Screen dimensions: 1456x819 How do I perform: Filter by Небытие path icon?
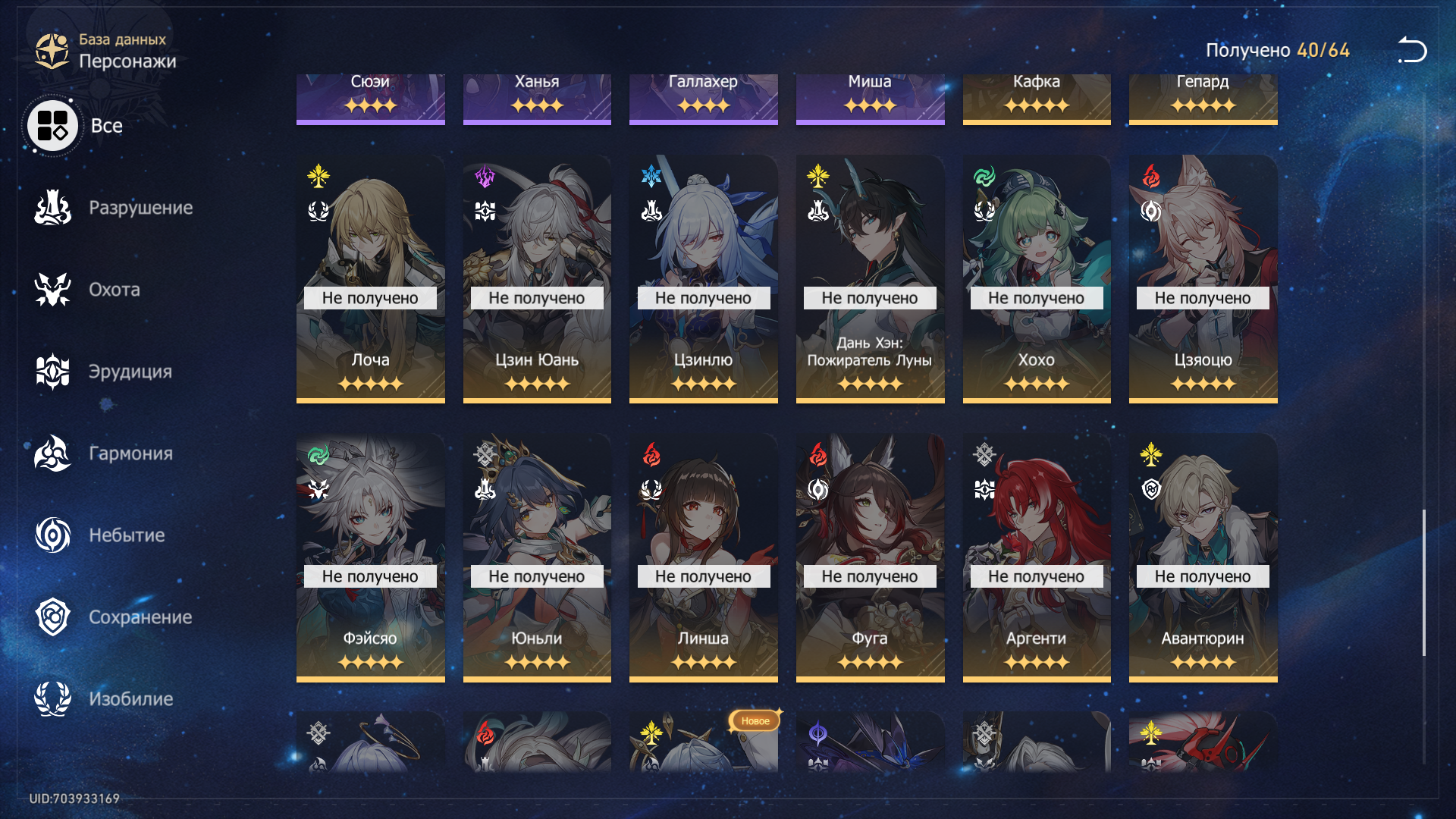click(x=52, y=535)
